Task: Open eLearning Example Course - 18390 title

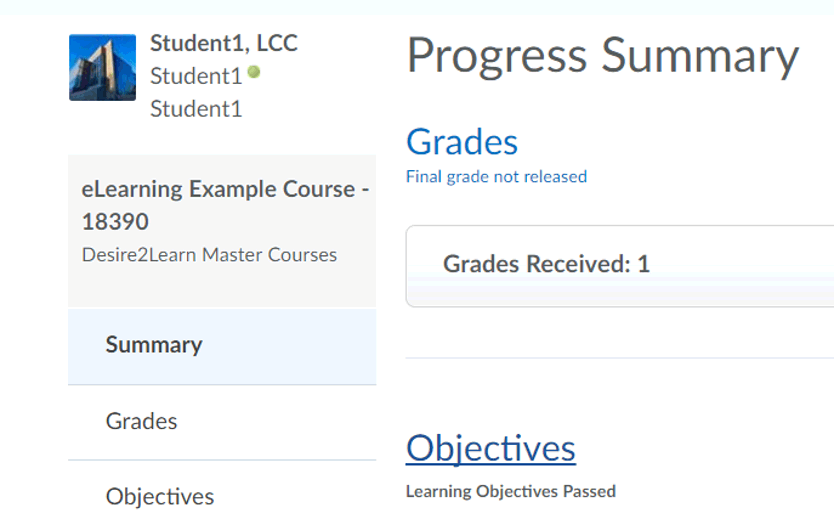Action: click(218, 189)
